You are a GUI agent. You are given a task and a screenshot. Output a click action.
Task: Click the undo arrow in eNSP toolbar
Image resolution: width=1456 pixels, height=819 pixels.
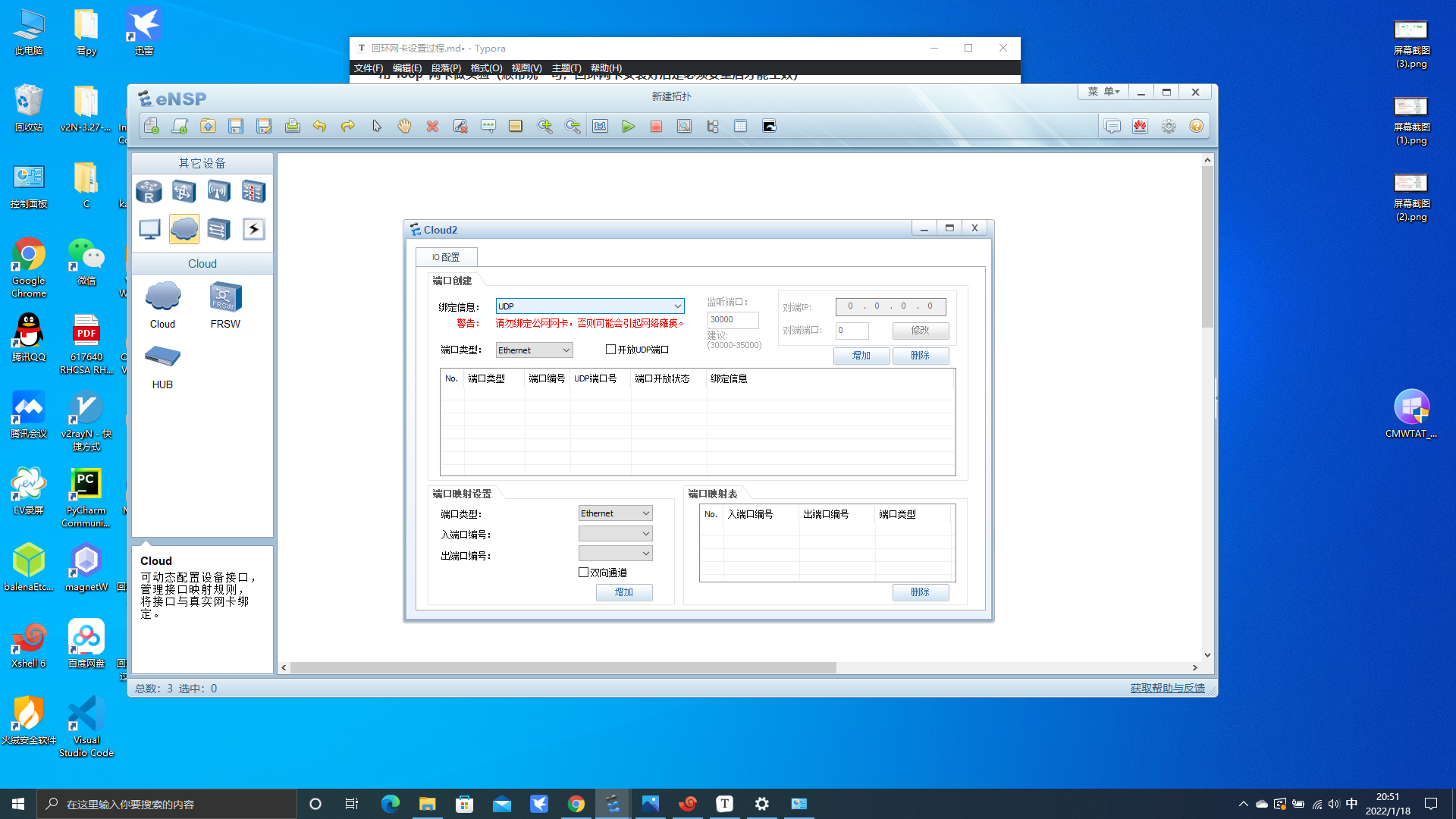pos(319,127)
